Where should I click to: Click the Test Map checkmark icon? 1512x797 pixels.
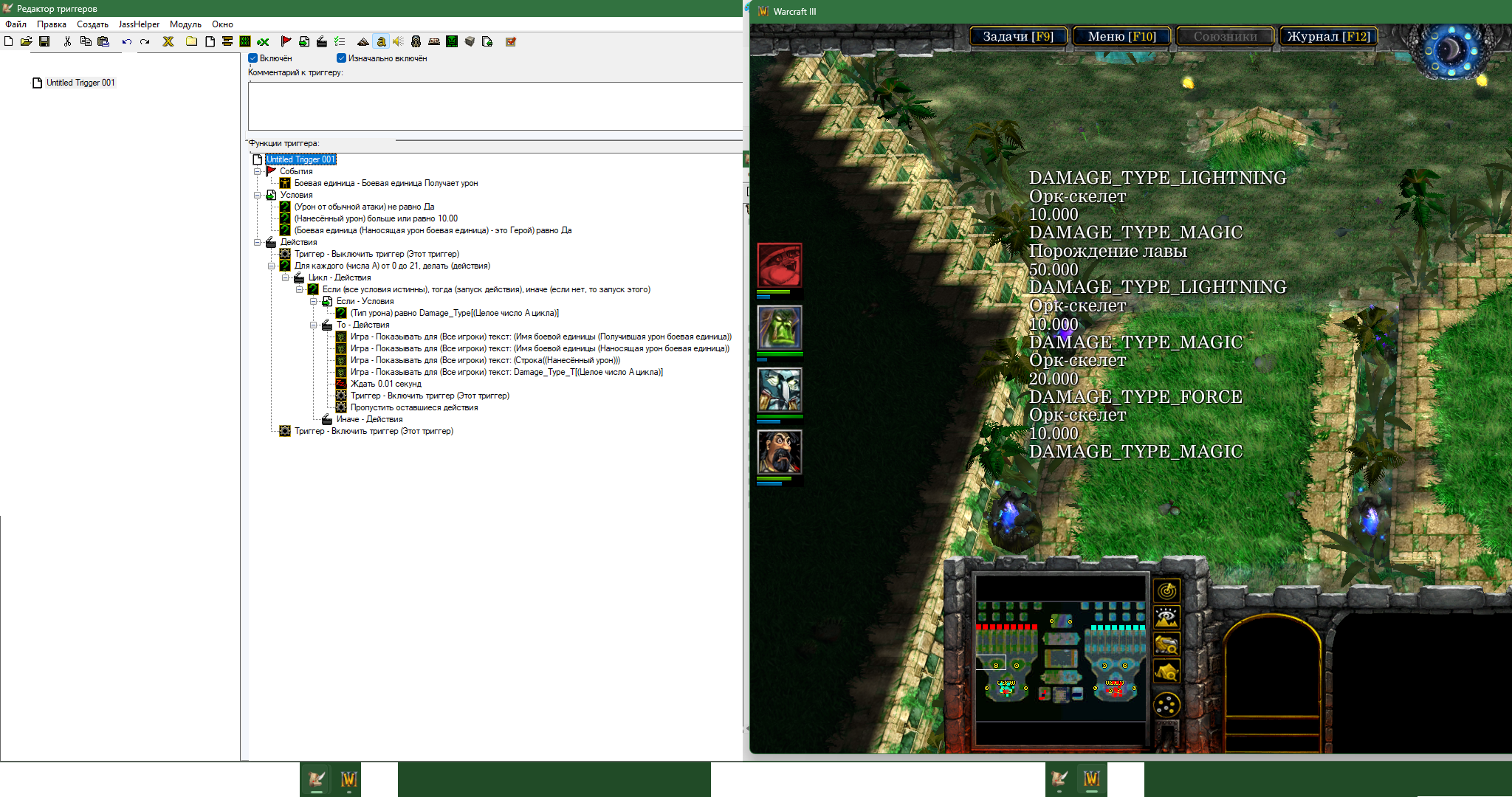[510, 41]
